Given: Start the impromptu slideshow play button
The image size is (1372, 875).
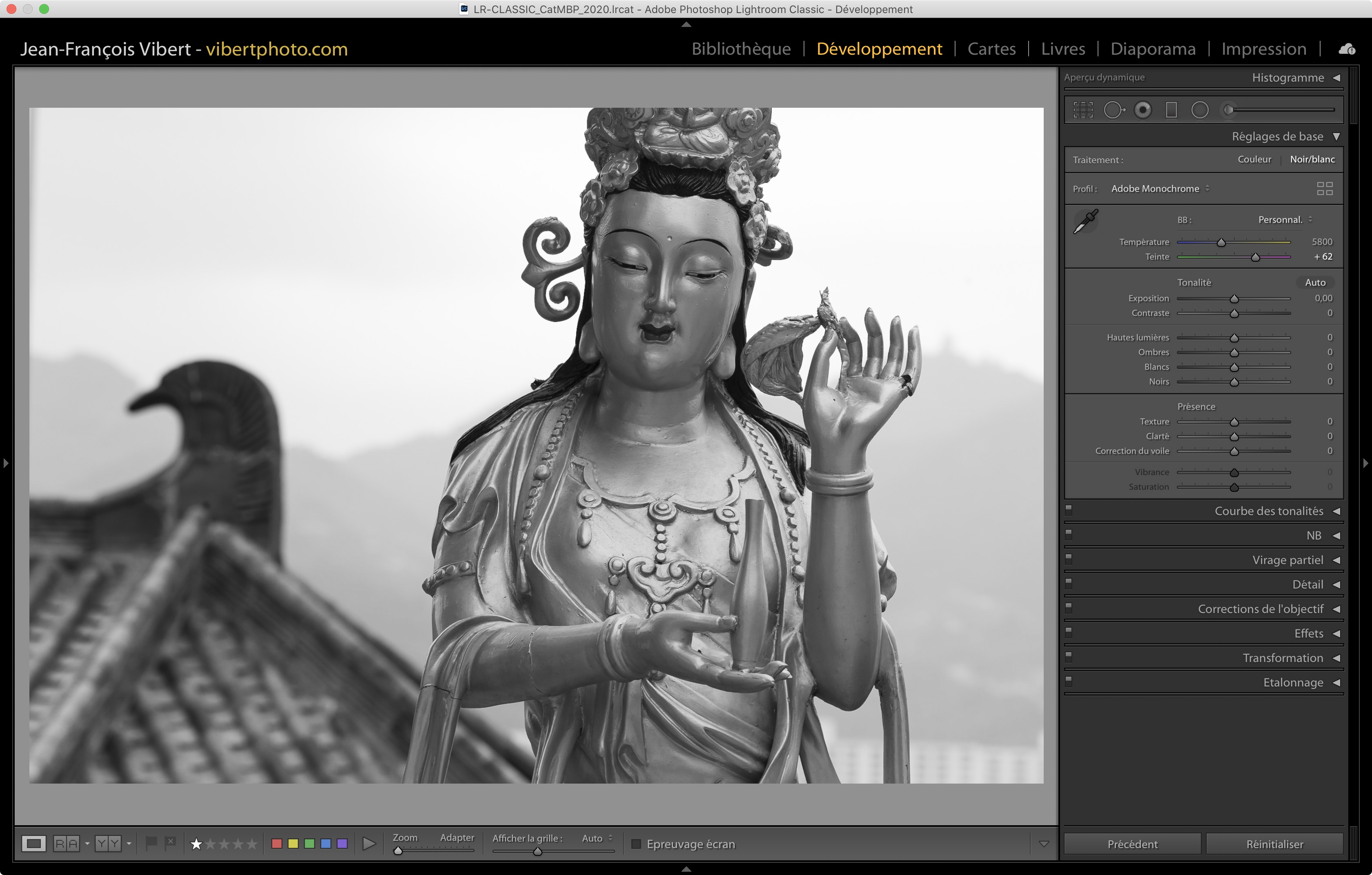Looking at the screenshot, I should click(369, 844).
